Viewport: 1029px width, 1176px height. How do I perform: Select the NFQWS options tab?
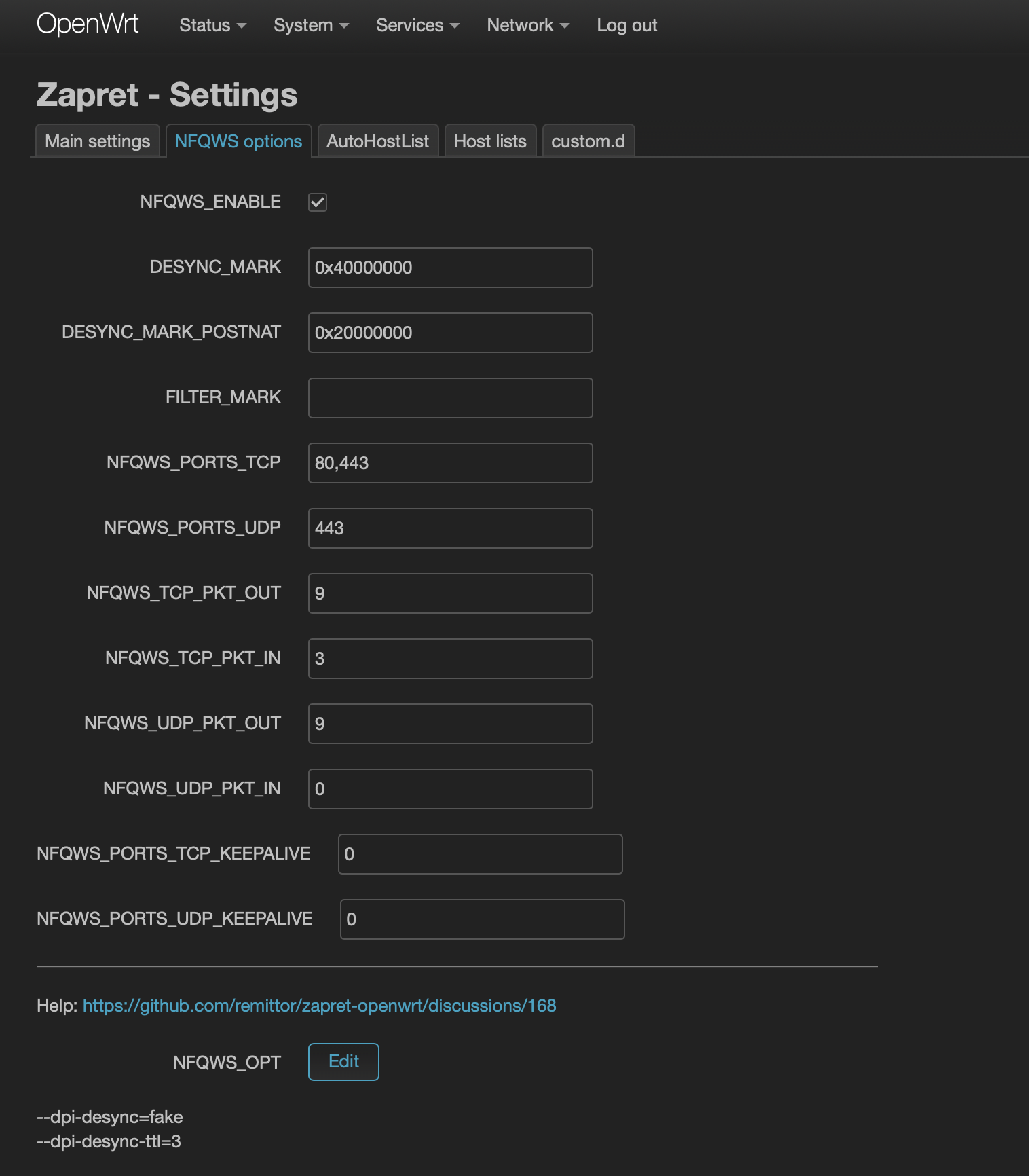(238, 141)
